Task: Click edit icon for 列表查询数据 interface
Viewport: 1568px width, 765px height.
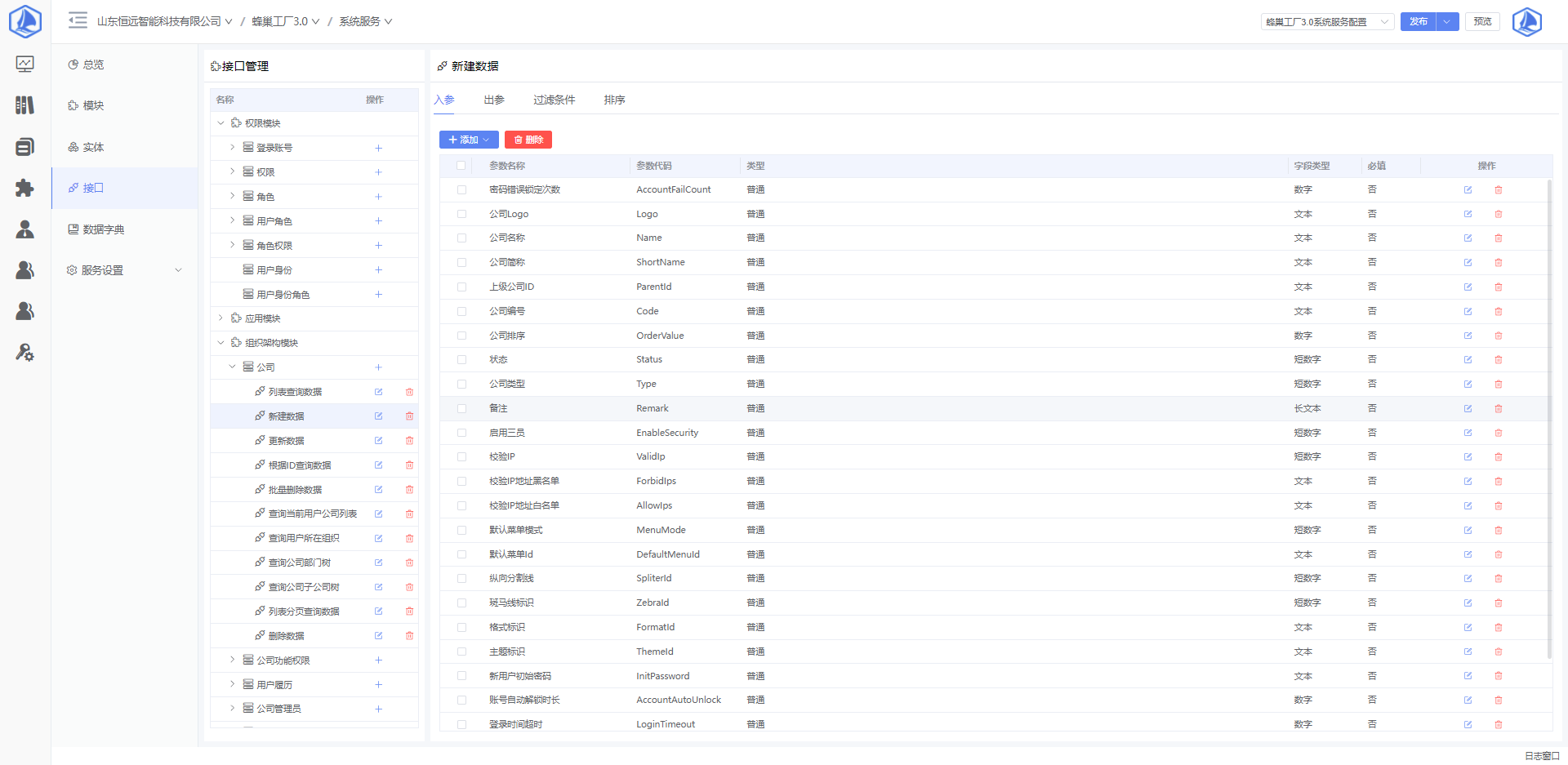Action: (378, 392)
